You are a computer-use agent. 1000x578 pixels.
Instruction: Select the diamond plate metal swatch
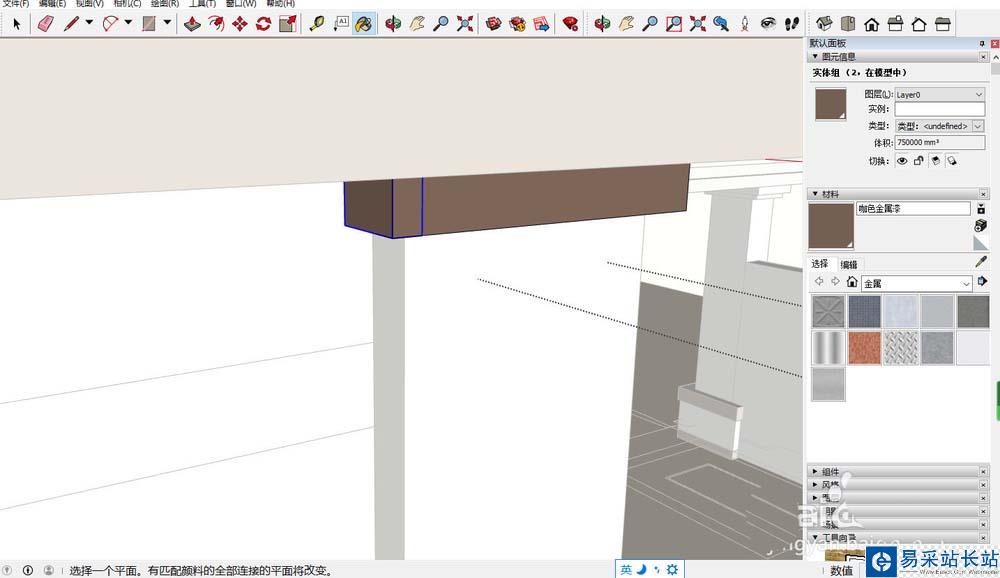(901, 347)
